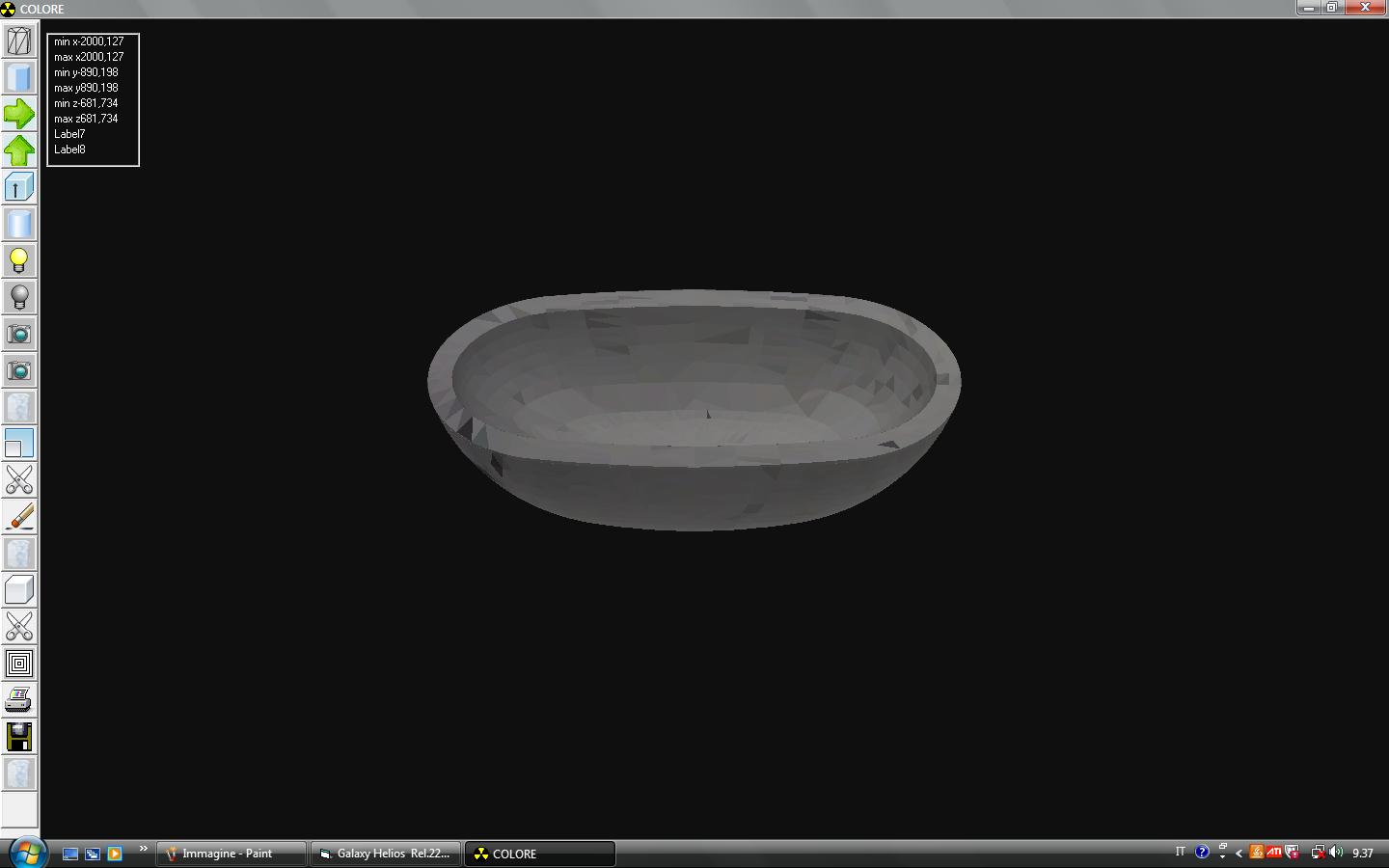Switch to Immagine - Paint taskbar window
1389x868 pixels.
coord(232,854)
